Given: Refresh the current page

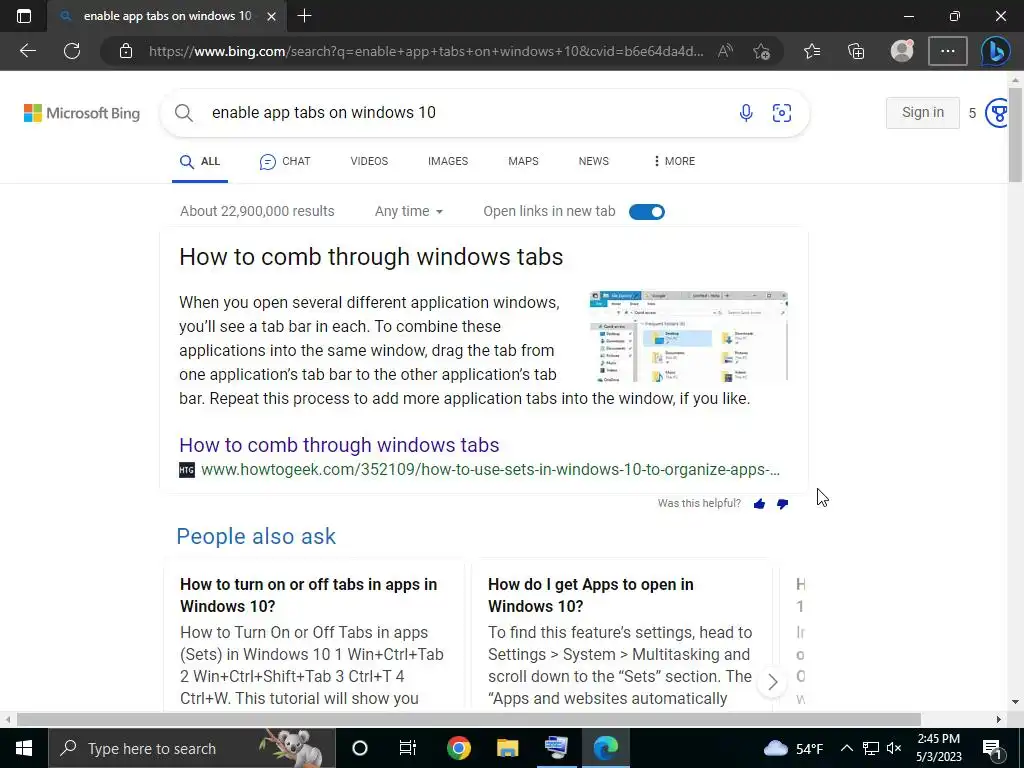Looking at the screenshot, I should point(72,51).
